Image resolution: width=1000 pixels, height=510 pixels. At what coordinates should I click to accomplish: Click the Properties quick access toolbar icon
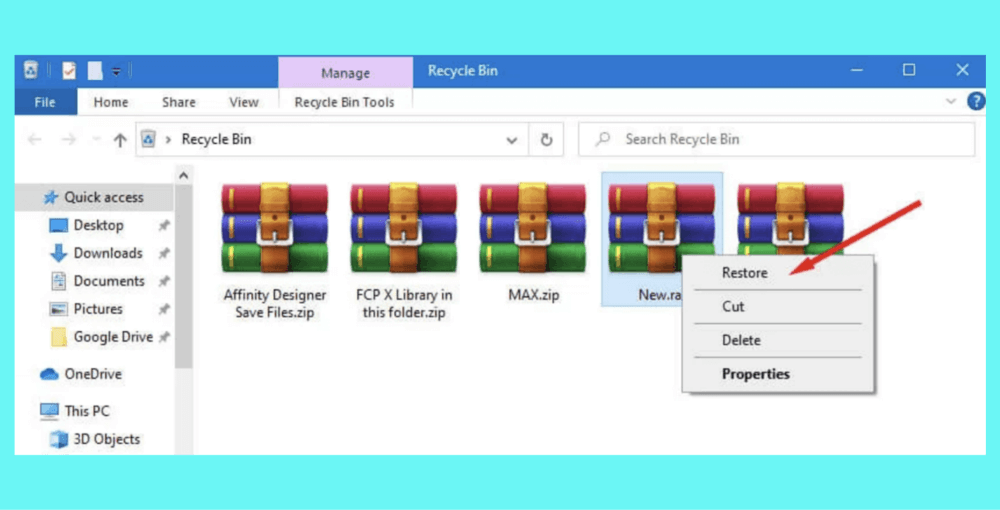[x=69, y=71]
